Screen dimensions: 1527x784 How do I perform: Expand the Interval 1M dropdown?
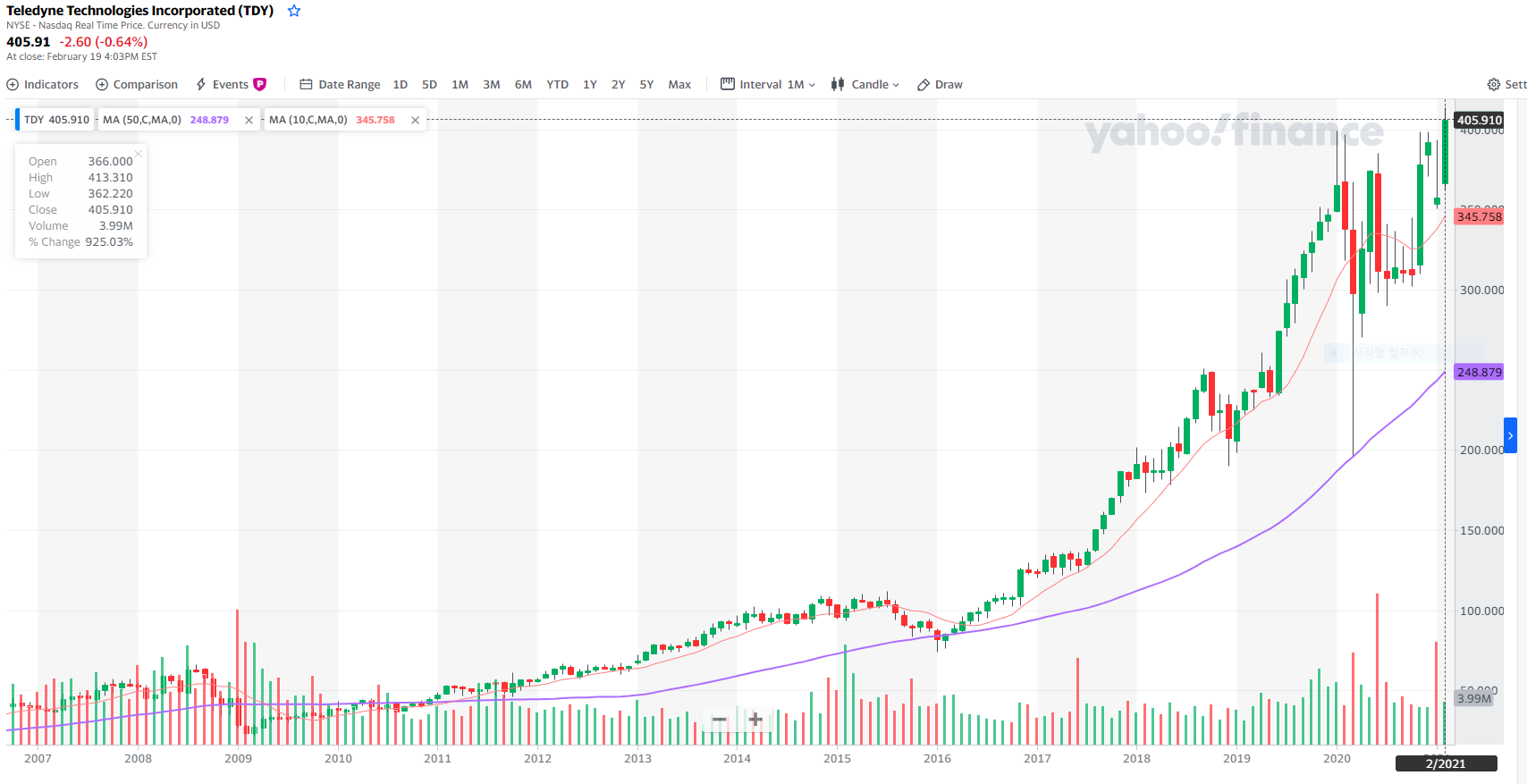click(x=768, y=84)
